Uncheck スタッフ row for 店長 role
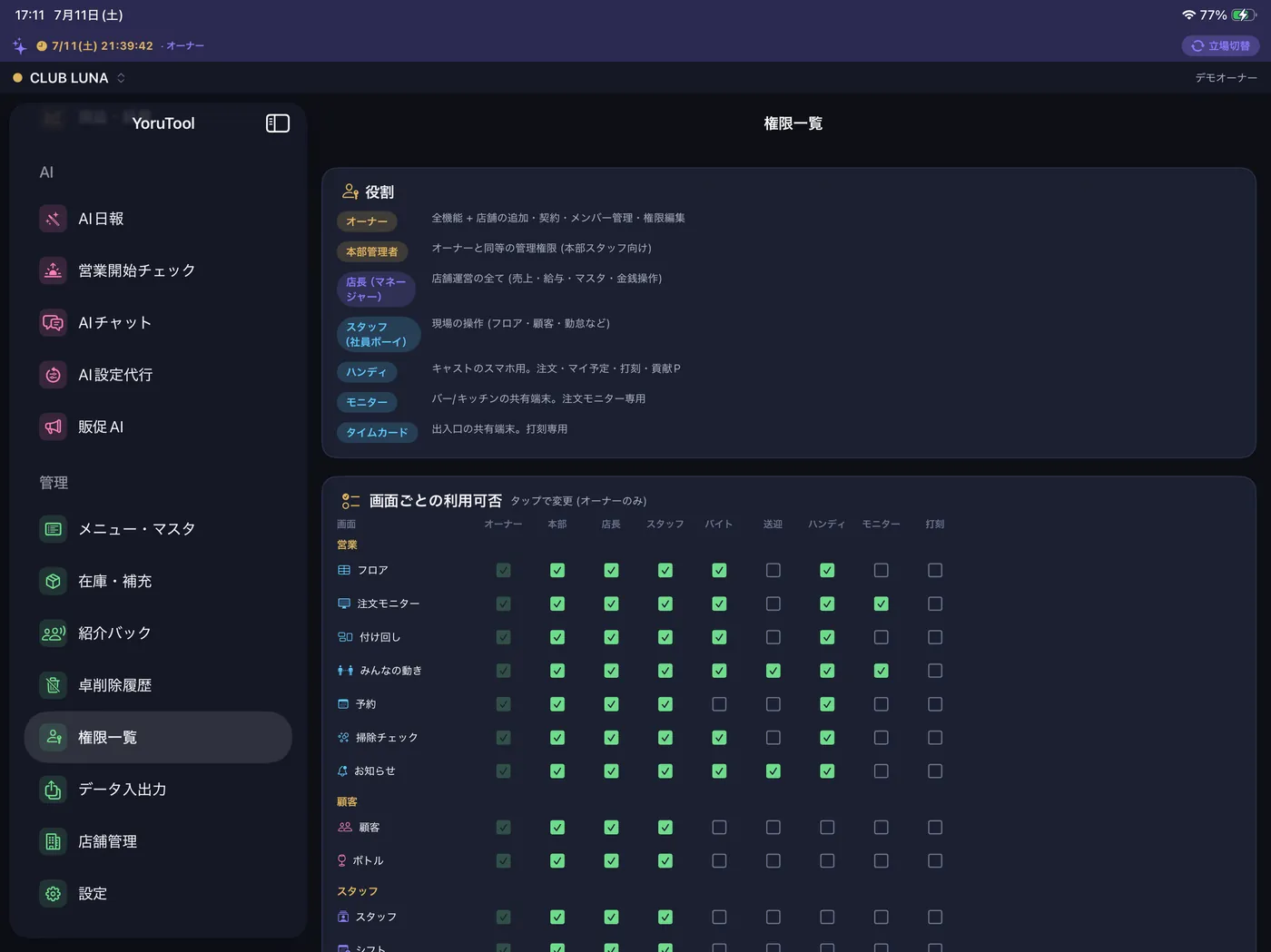 point(612,918)
